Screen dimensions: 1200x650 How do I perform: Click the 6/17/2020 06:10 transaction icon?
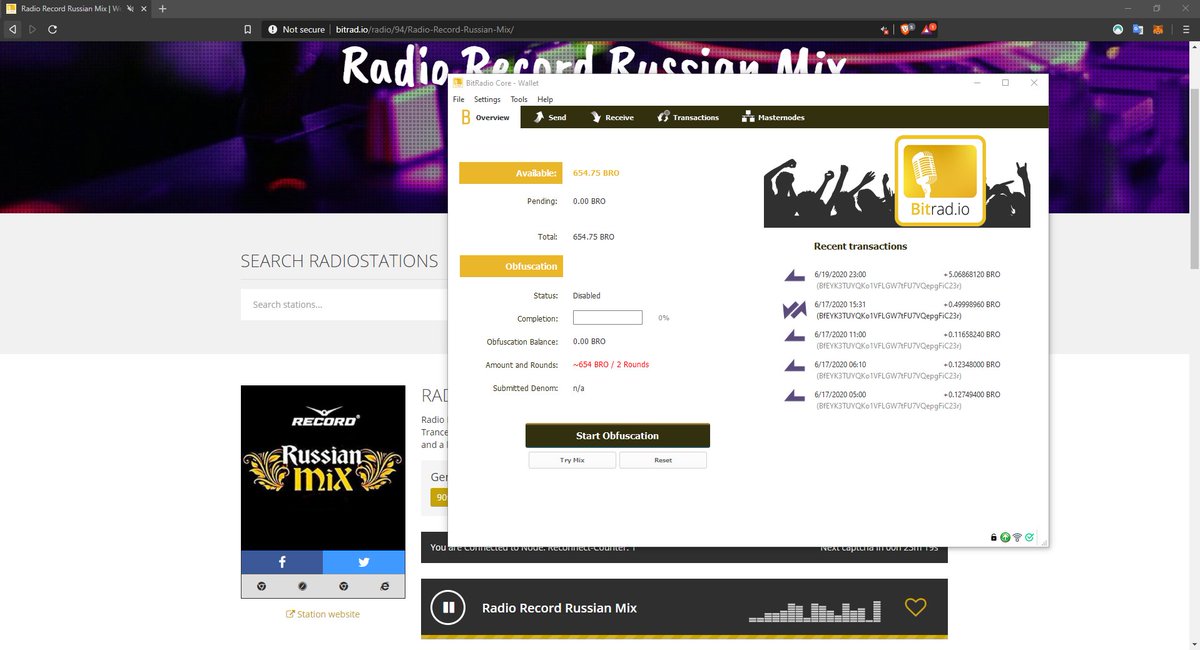point(795,367)
